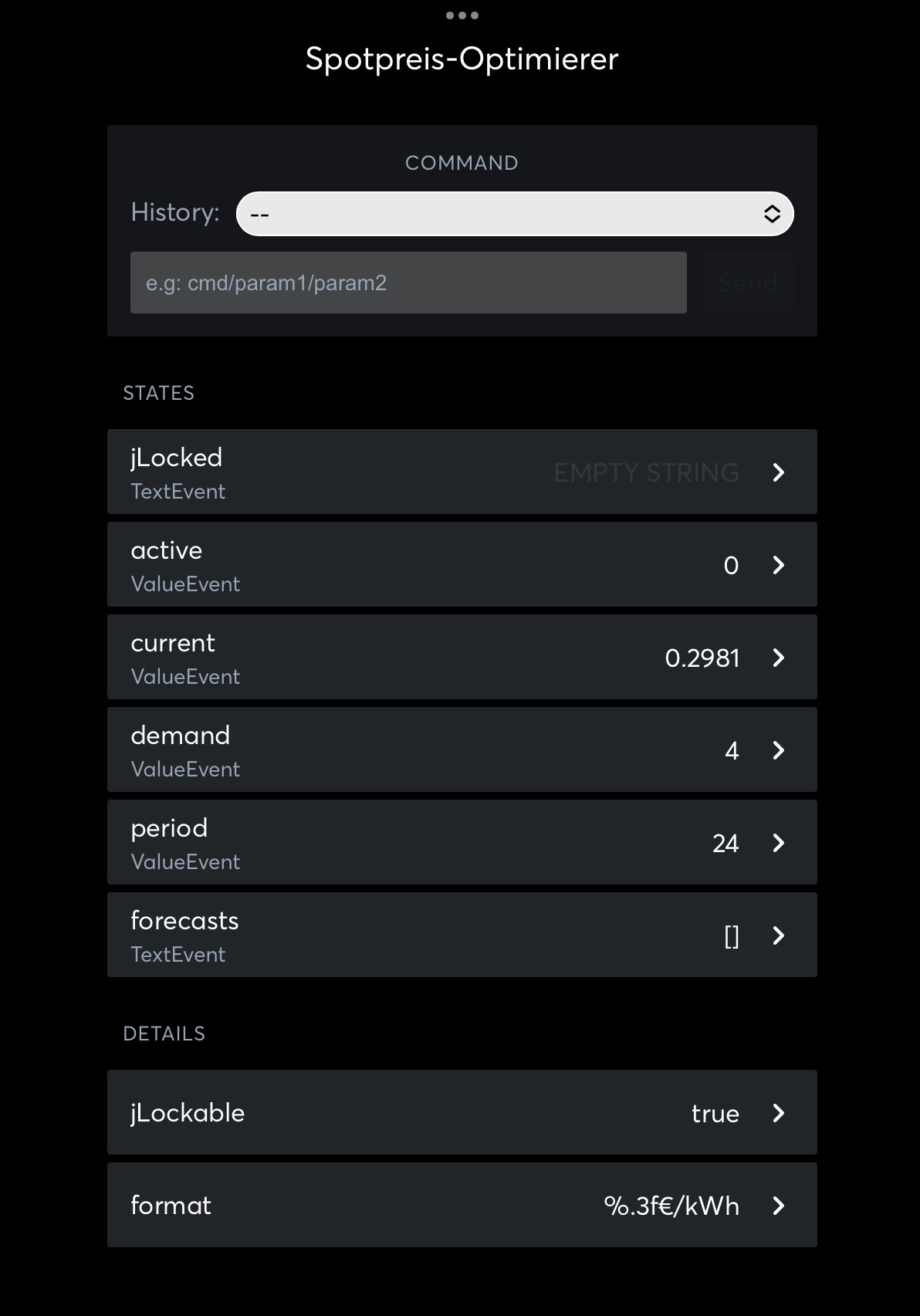Click chevron arrow next to true value
Viewport: 920px width, 1316px height.
(x=779, y=1113)
